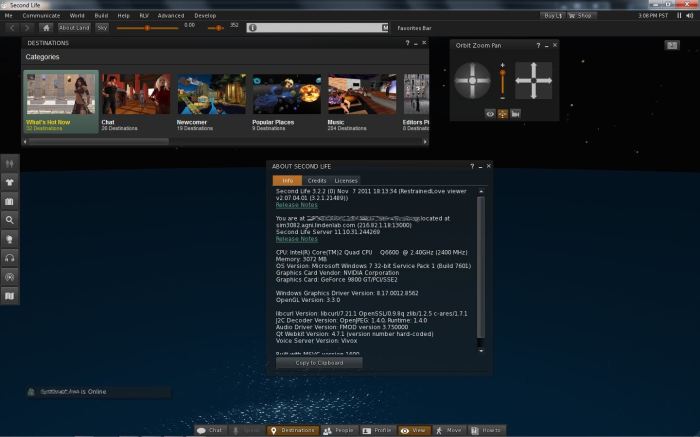Open the Map icon in left sidebar

tap(10, 296)
